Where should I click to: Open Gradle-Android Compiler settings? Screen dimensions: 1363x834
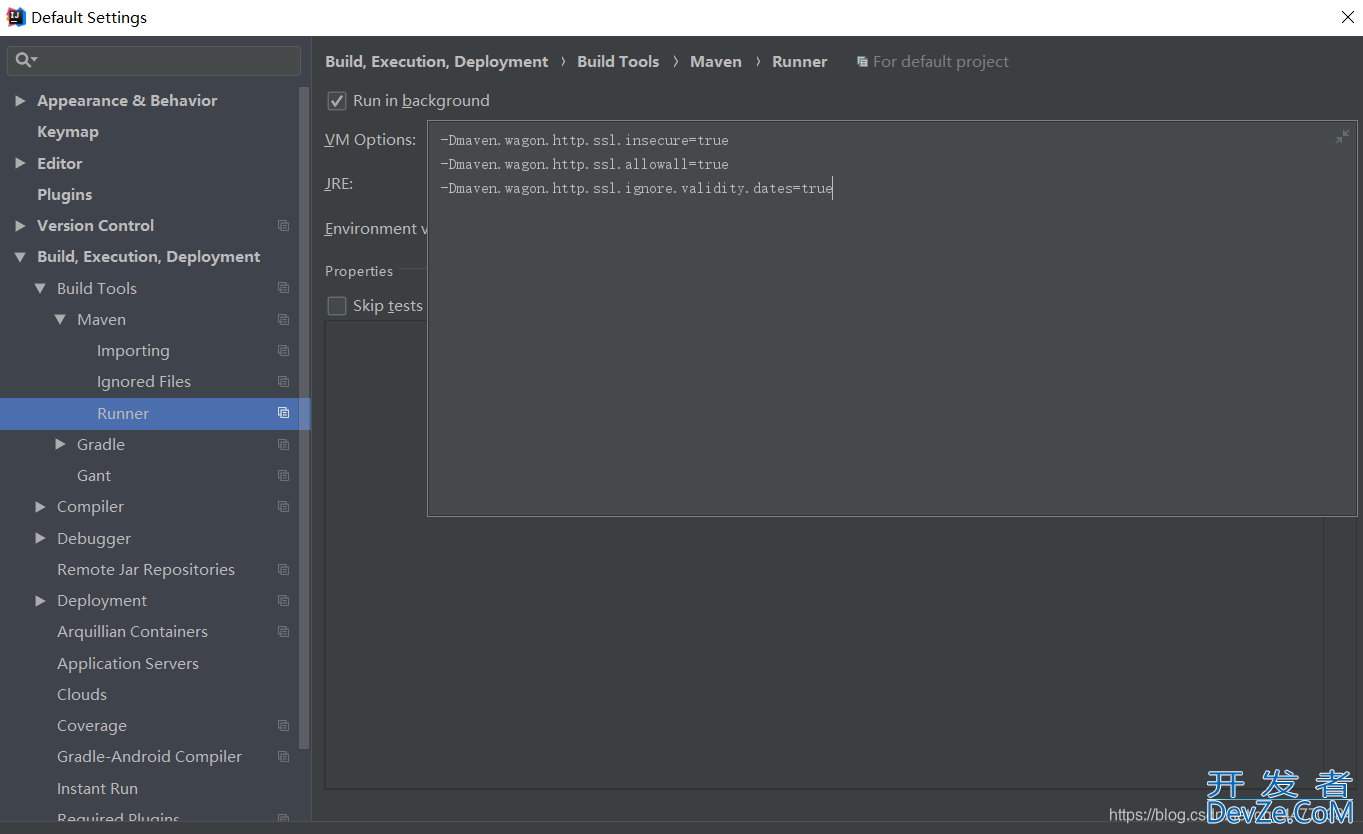point(149,757)
